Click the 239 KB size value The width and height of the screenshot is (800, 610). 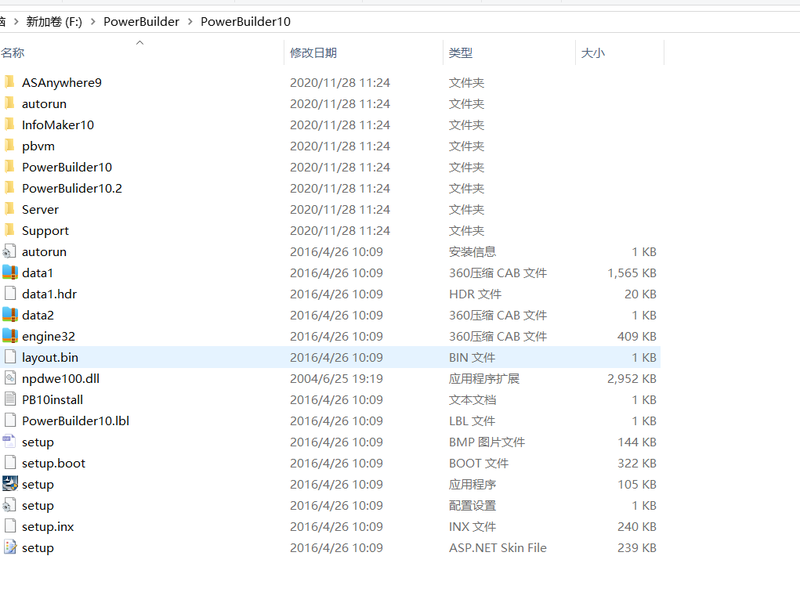pyautogui.click(x=637, y=548)
